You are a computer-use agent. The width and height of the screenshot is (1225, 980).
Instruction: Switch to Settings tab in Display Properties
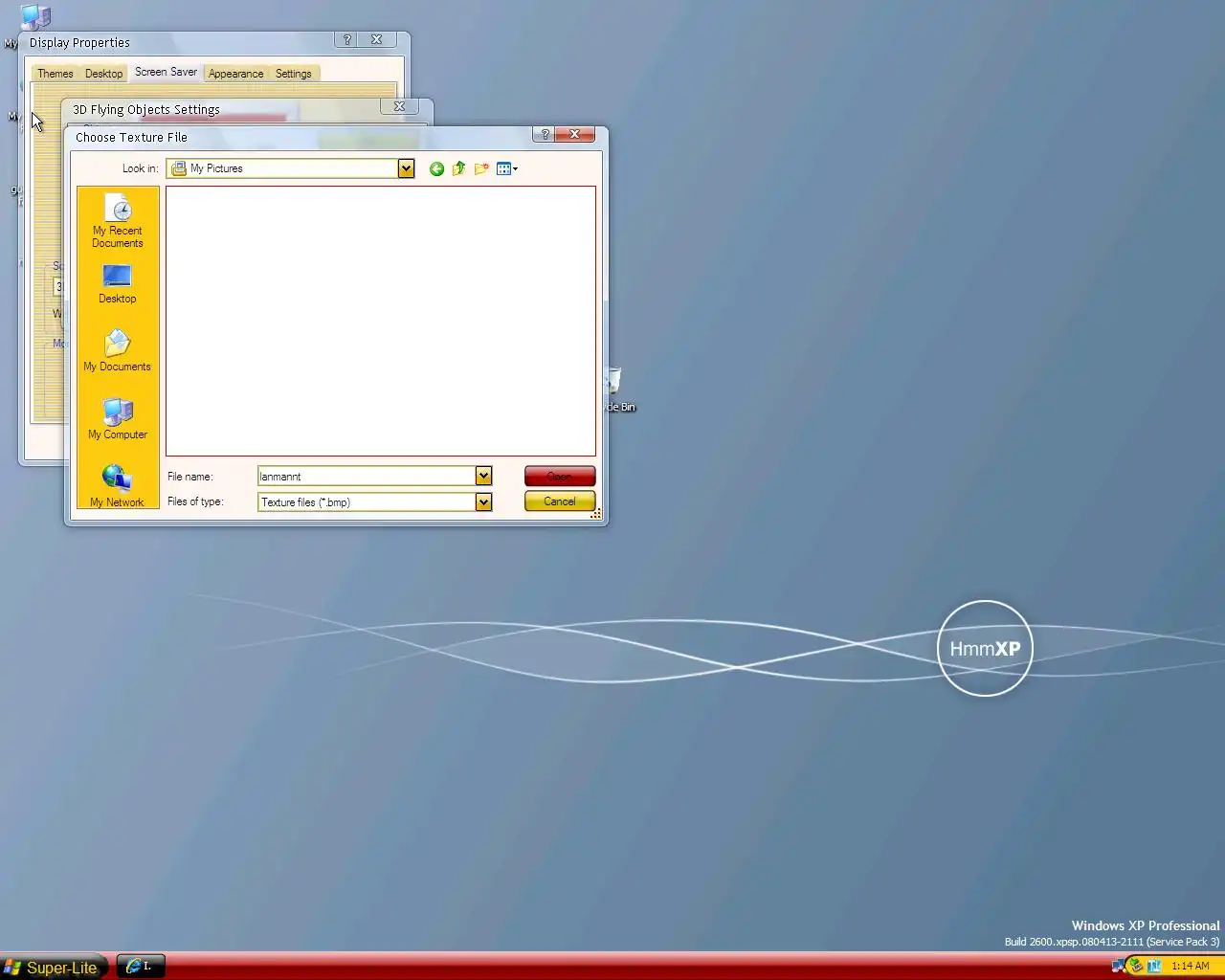293,74
